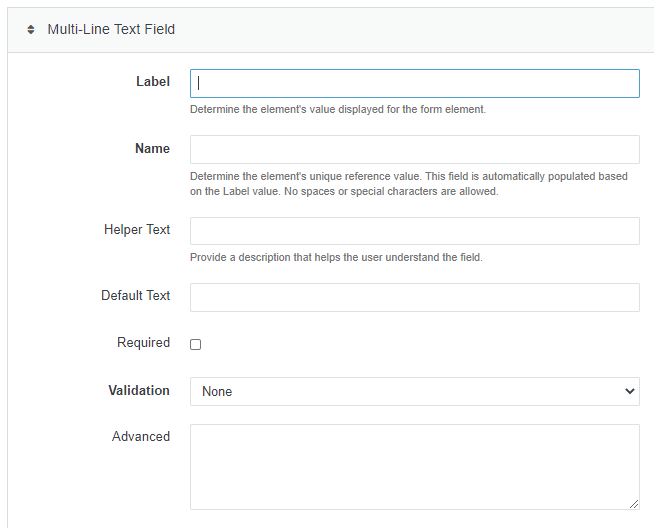
Task: Click the "Default Text" field caption
Action: click(136, 295)
